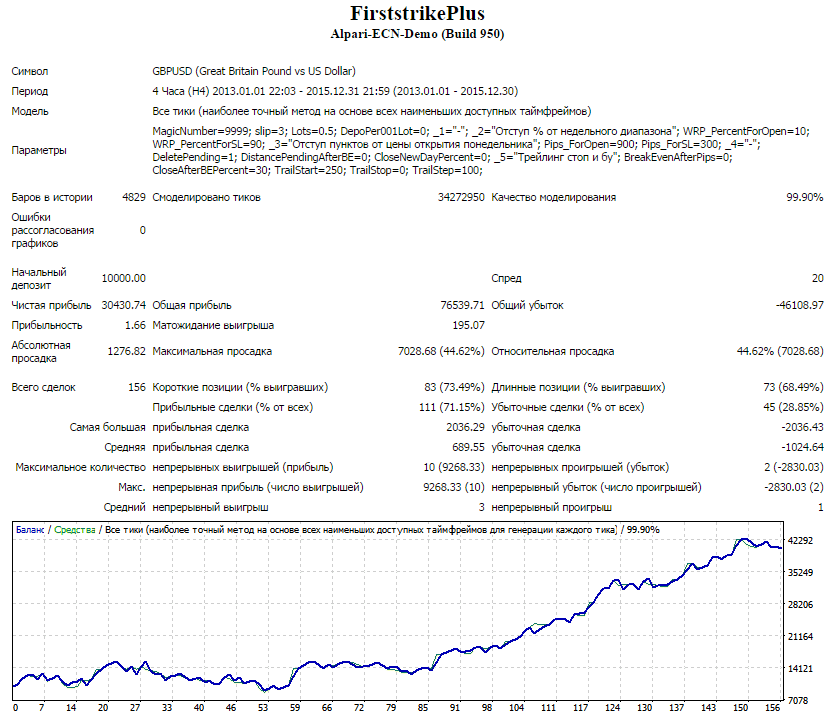Click the largest profit trade value 2036.29
The height and width of the screenshot is (718, 832).
pos(465,427)
